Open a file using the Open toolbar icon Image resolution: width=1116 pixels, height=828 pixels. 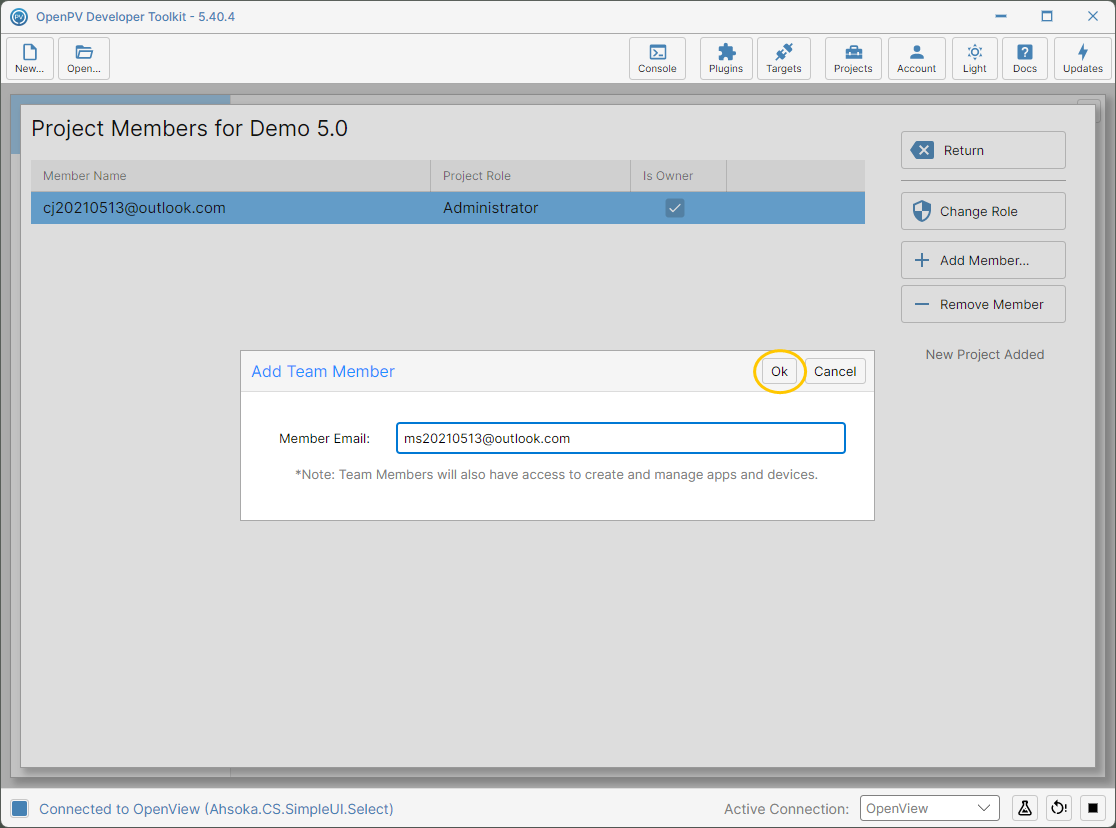[x=84, y=58]
